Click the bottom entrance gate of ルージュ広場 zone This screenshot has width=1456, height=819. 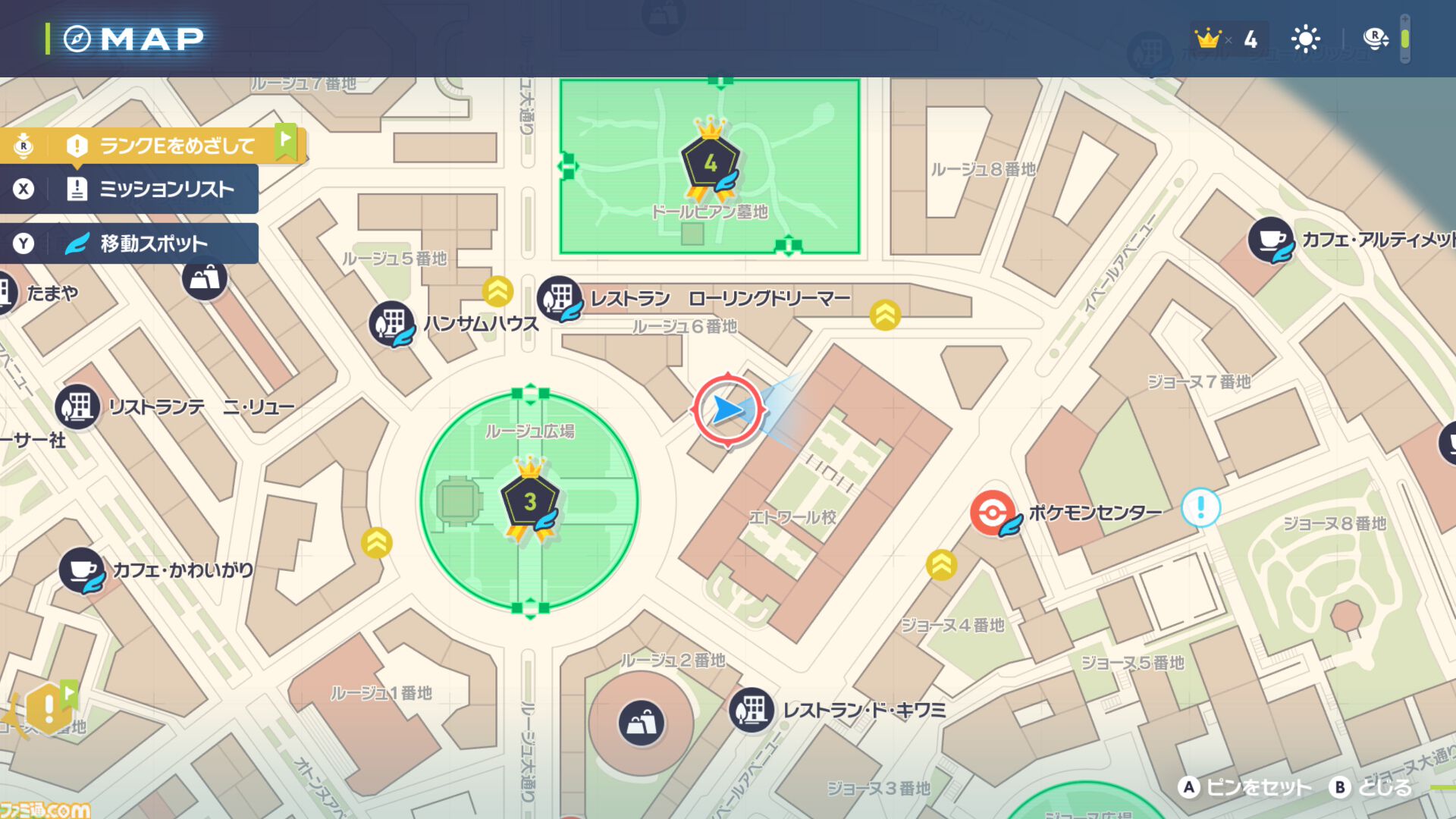point(530,608)
